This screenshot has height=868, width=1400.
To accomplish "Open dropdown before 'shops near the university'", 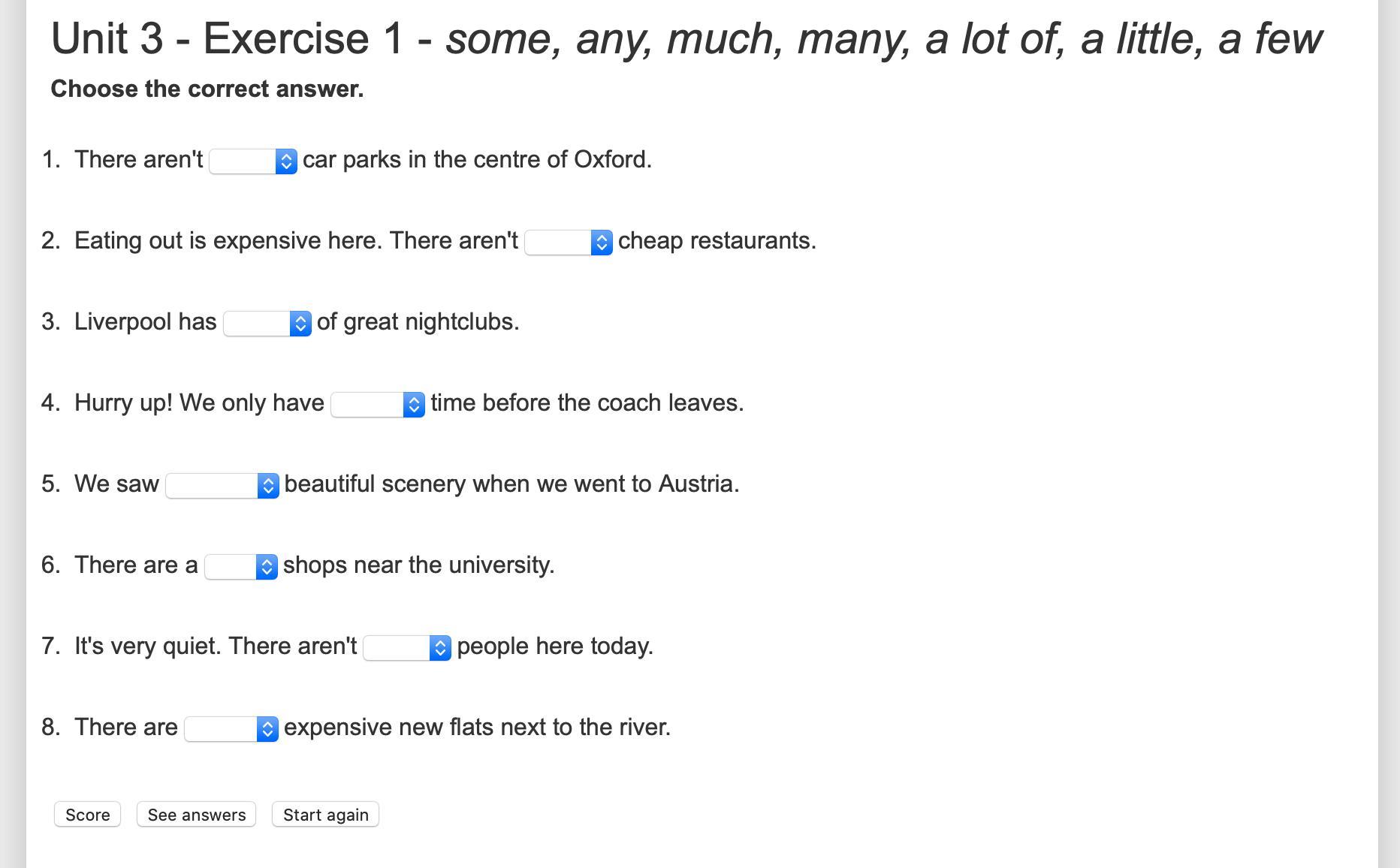I will click(x=241, y=566).
